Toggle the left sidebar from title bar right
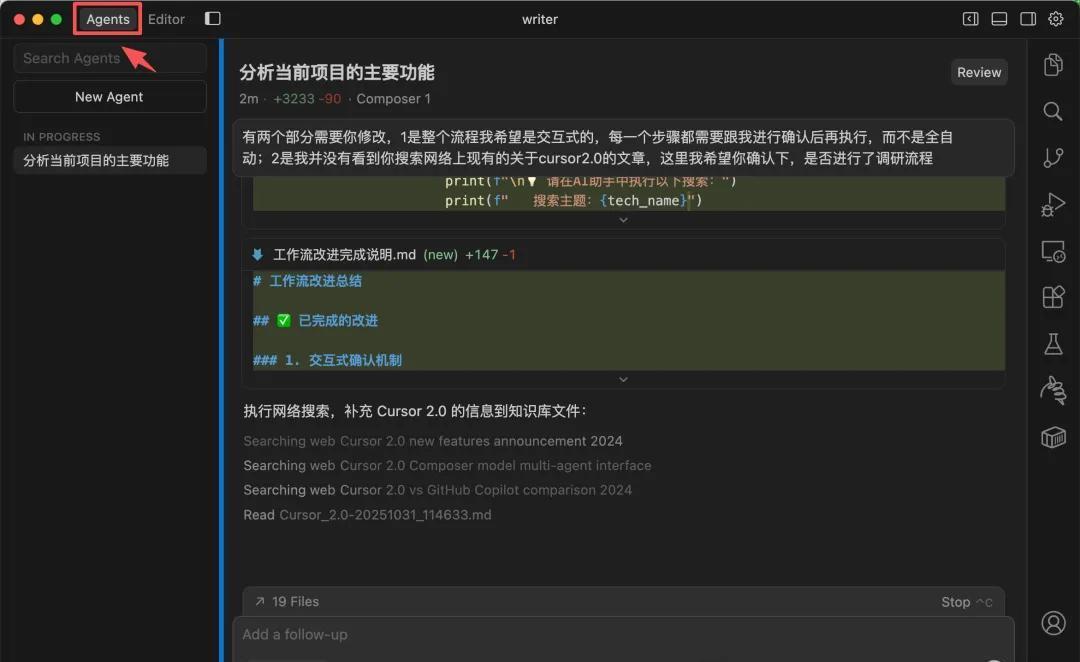The width and height of the screenshot is (1080, 662). [969, 19]
